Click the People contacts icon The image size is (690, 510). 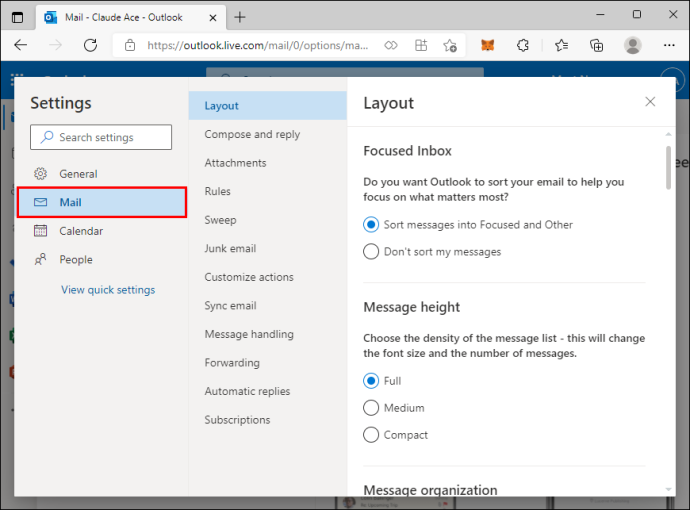[x=40, y=260]
